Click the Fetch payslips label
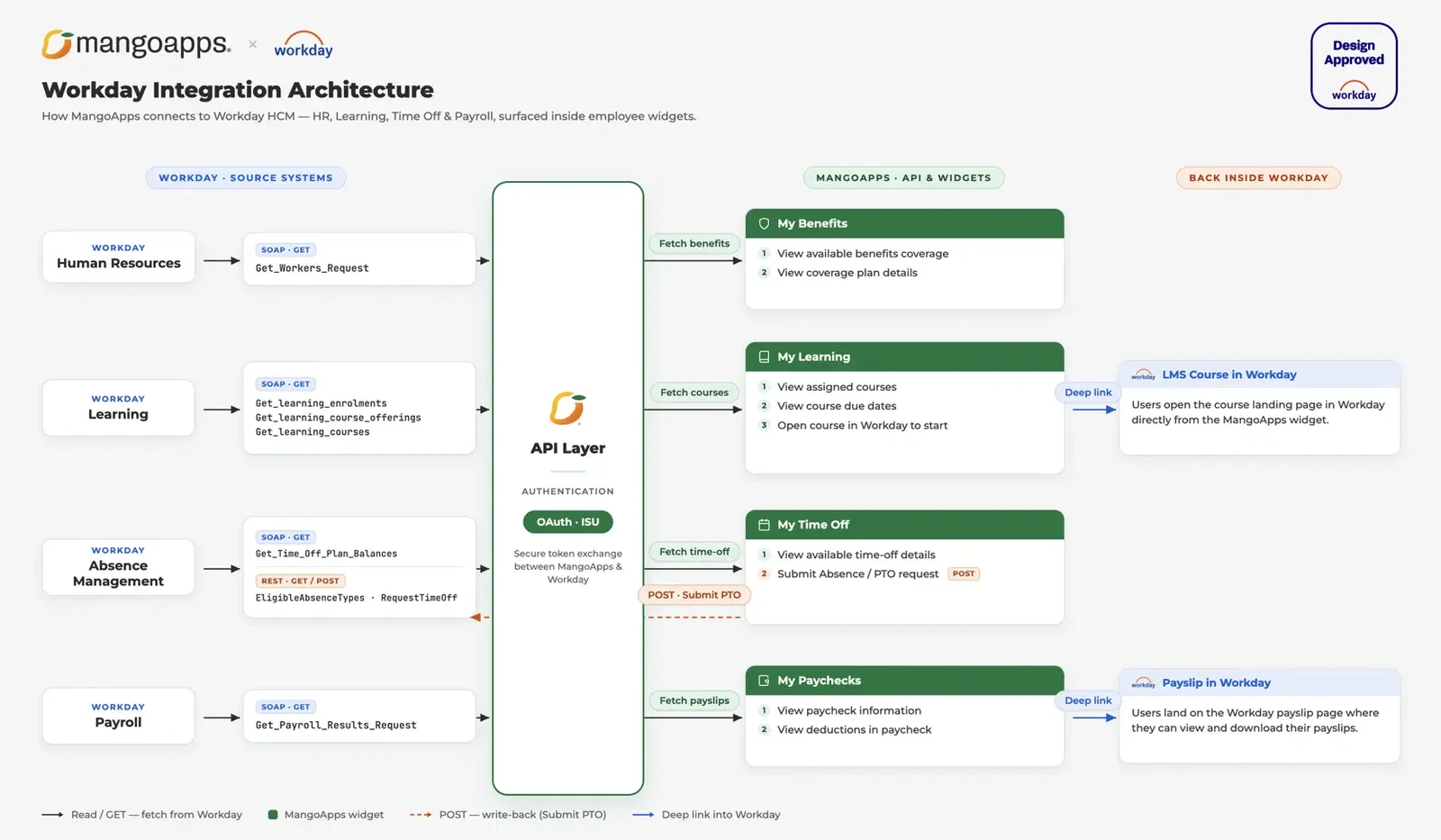 pyautogui.click(x=693, y=700)
